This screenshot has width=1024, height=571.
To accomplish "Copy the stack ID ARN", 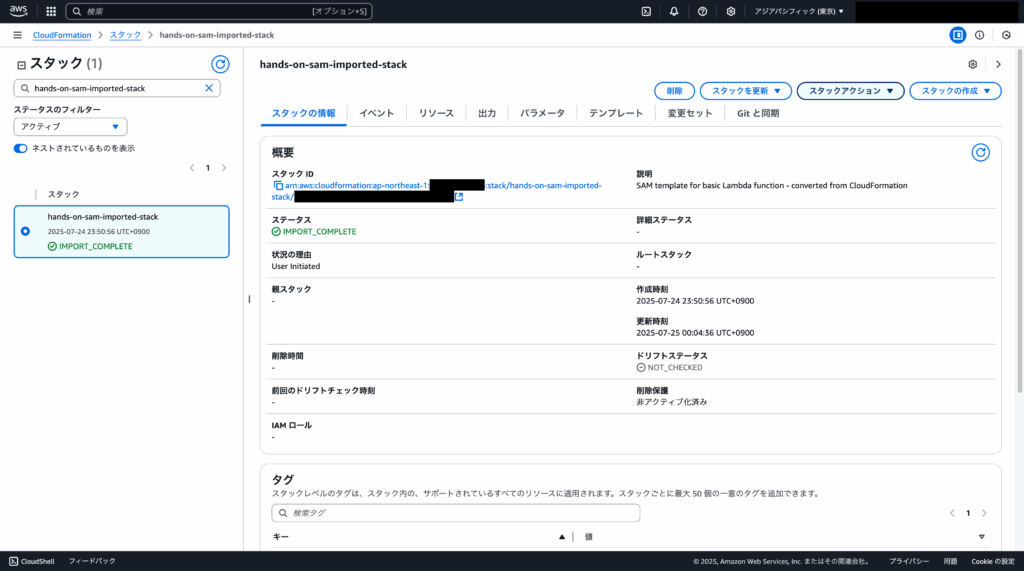I will pyautogui.click(x=278, y=186).
